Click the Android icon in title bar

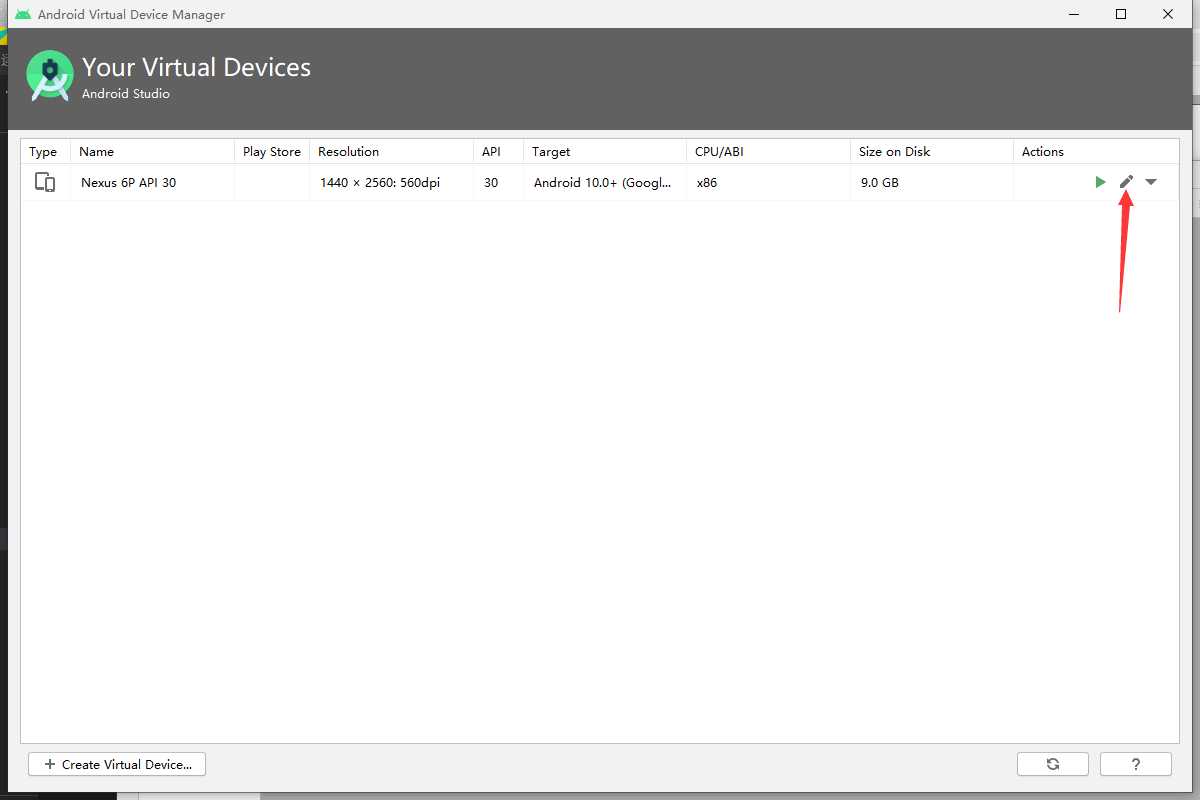(23, 14)
